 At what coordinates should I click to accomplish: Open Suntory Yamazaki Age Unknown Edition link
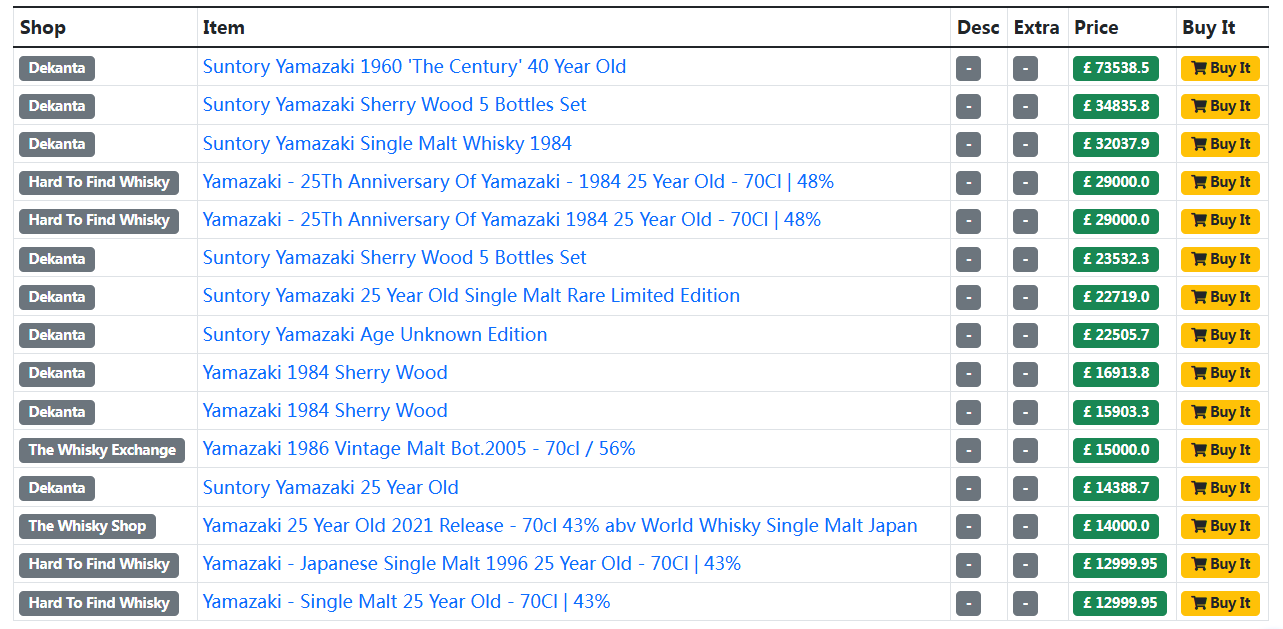coord(375,335)
